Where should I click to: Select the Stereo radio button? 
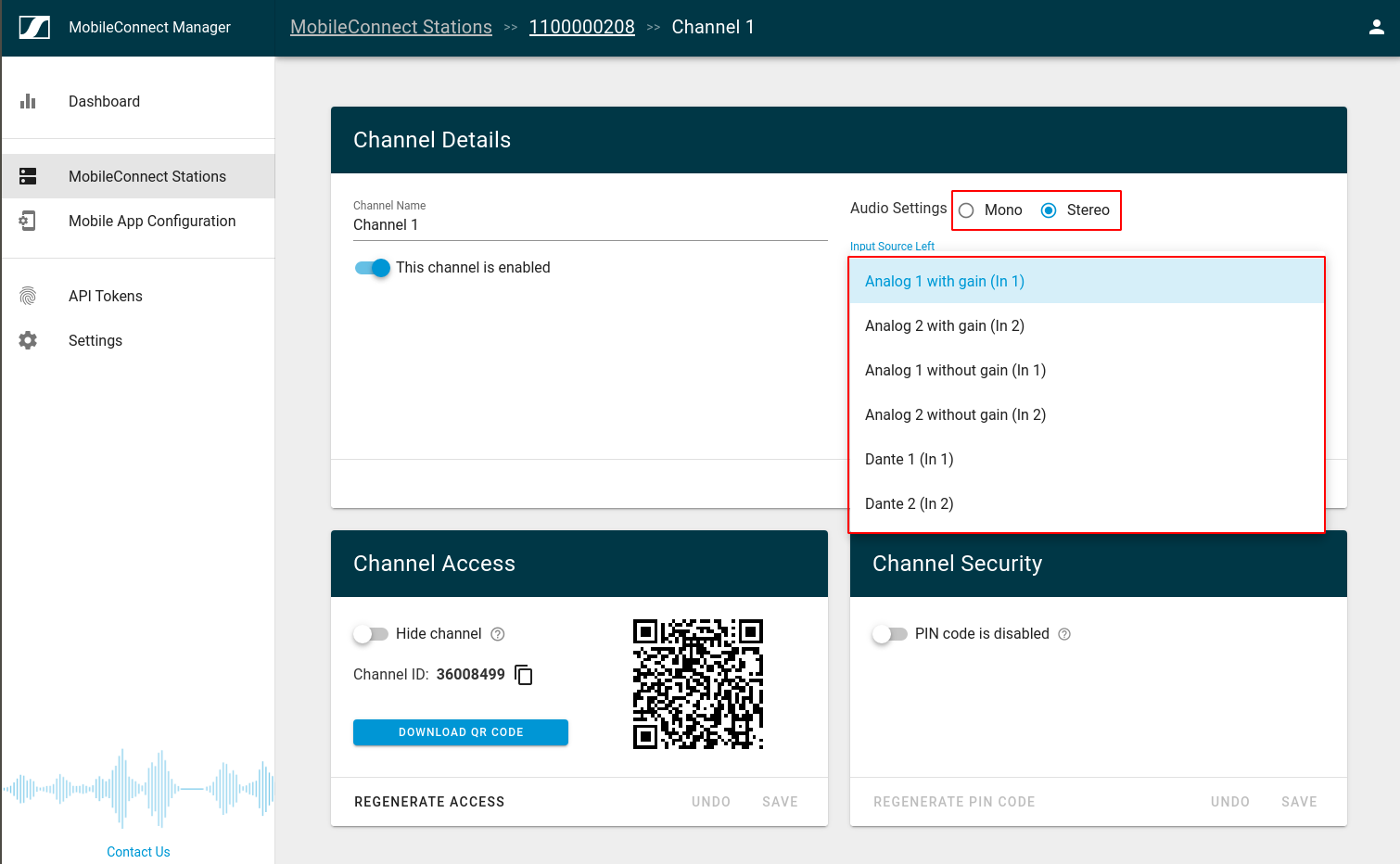click(x=1049, y=210)
